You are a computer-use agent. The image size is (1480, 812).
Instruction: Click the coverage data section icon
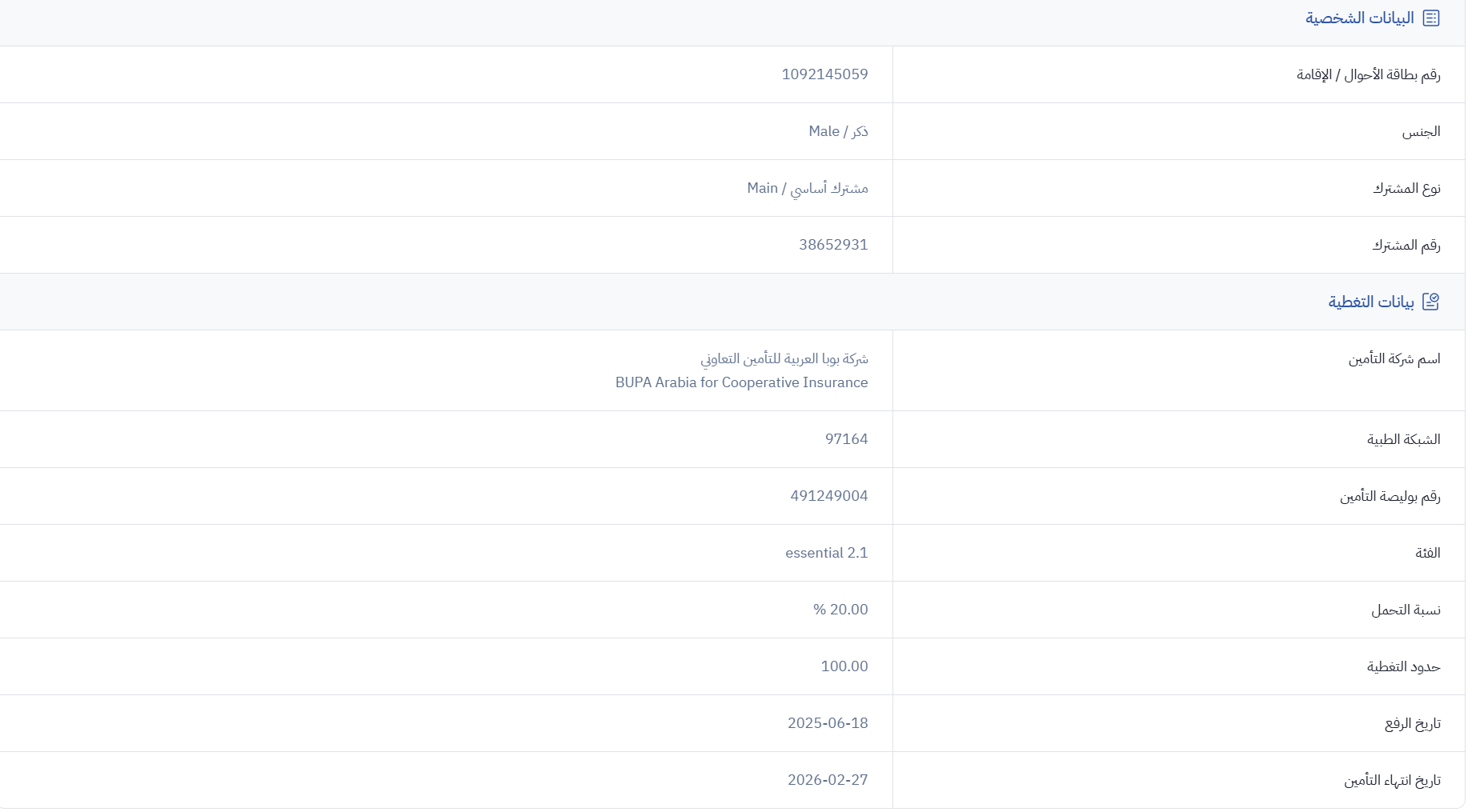pyautogui.click(x=1431, y=302)
